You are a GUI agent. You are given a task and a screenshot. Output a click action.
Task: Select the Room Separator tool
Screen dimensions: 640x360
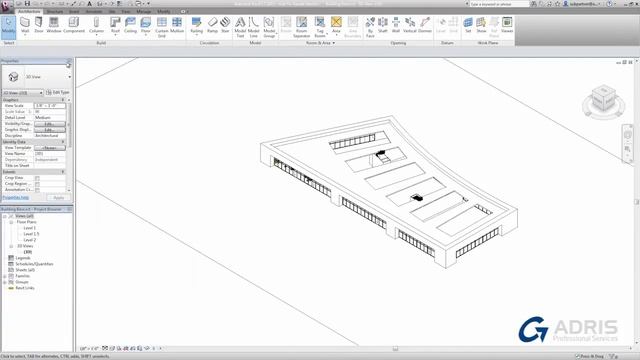302,27
